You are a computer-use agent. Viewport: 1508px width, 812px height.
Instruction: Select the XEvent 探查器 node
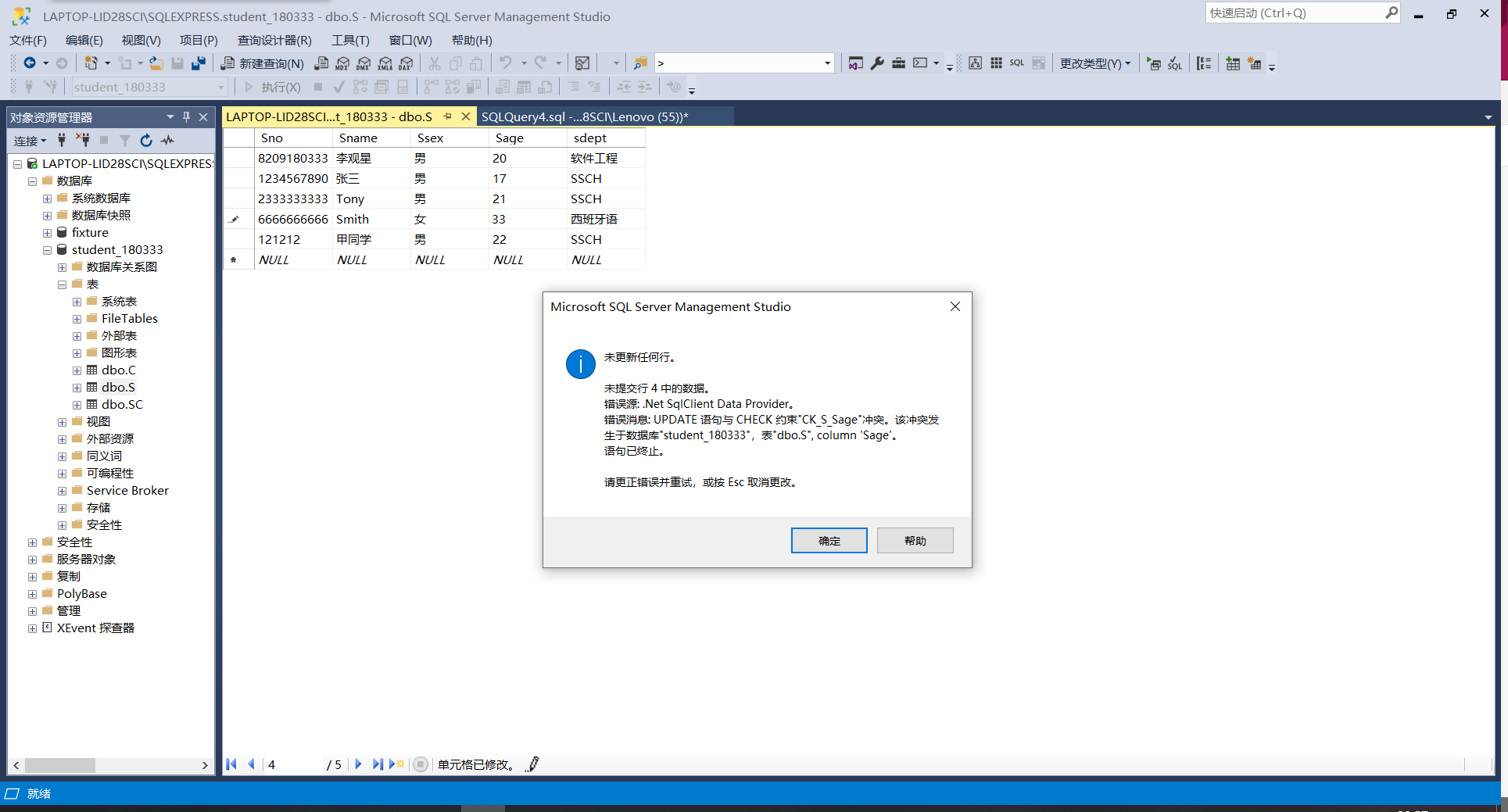[x=95, y=628]
